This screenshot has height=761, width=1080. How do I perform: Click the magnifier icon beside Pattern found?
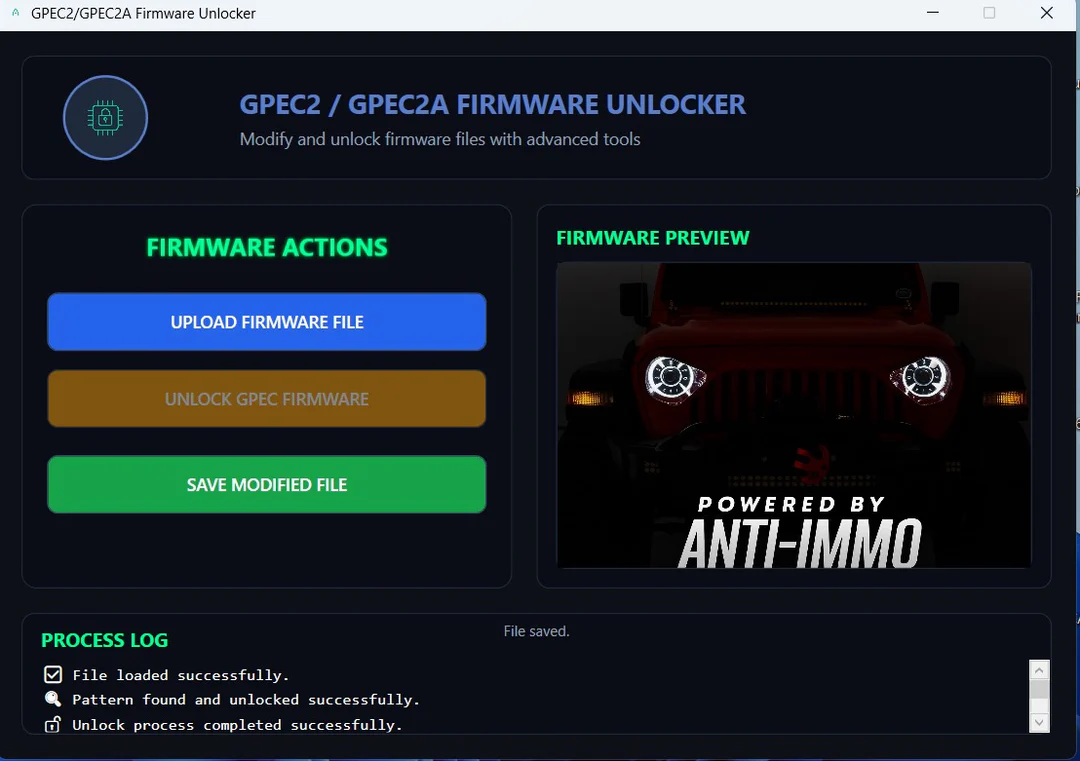pyautogui.click(x=53, y=699)
